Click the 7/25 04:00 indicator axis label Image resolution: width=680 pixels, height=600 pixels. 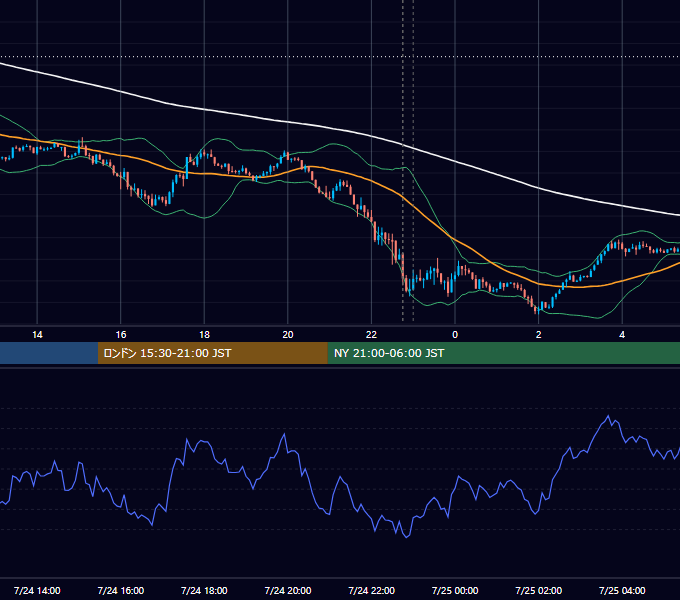point(622,590)
